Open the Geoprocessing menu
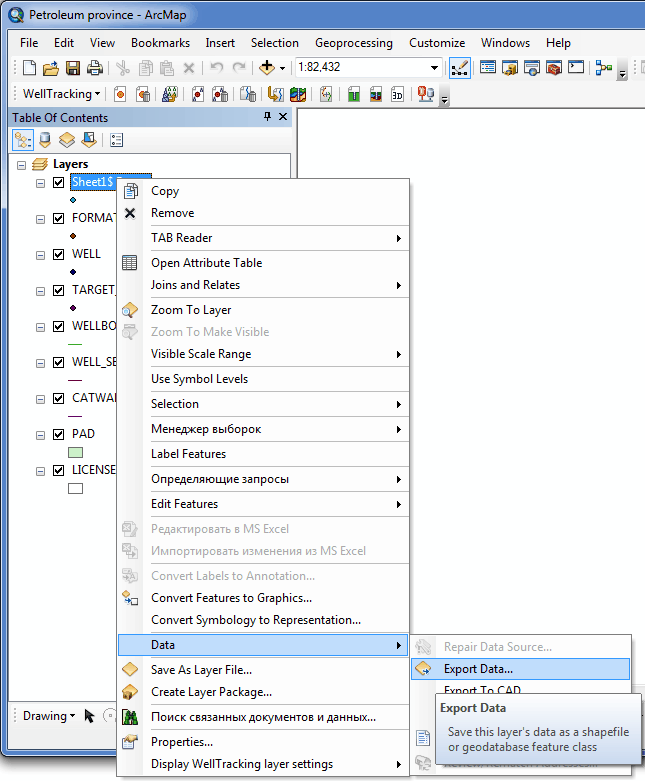The height and width of the screenshot is (781, 645). [x=354, y=43]
